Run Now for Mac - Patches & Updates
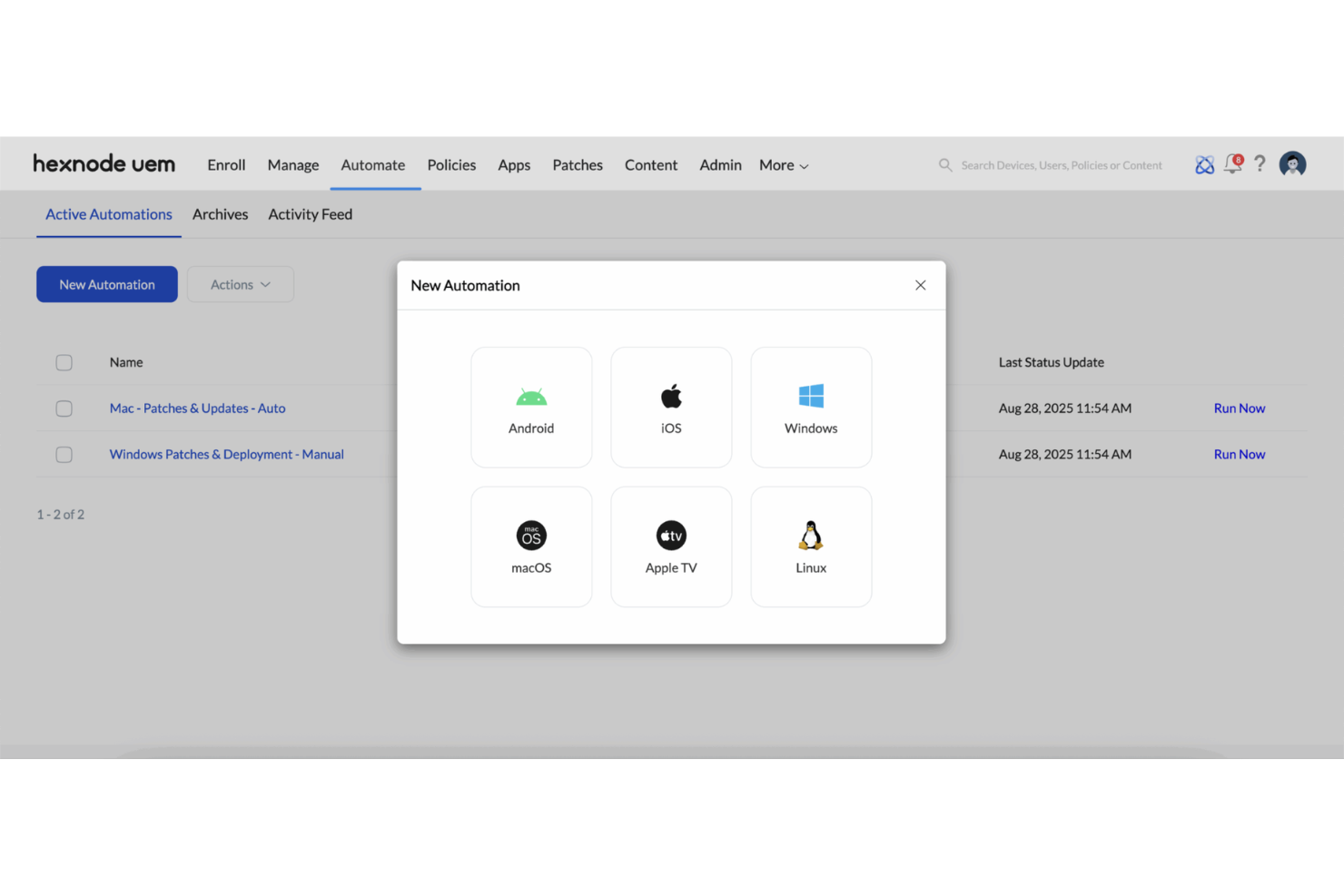The width and height of the screenshot is (1344, 896). 1240,409
